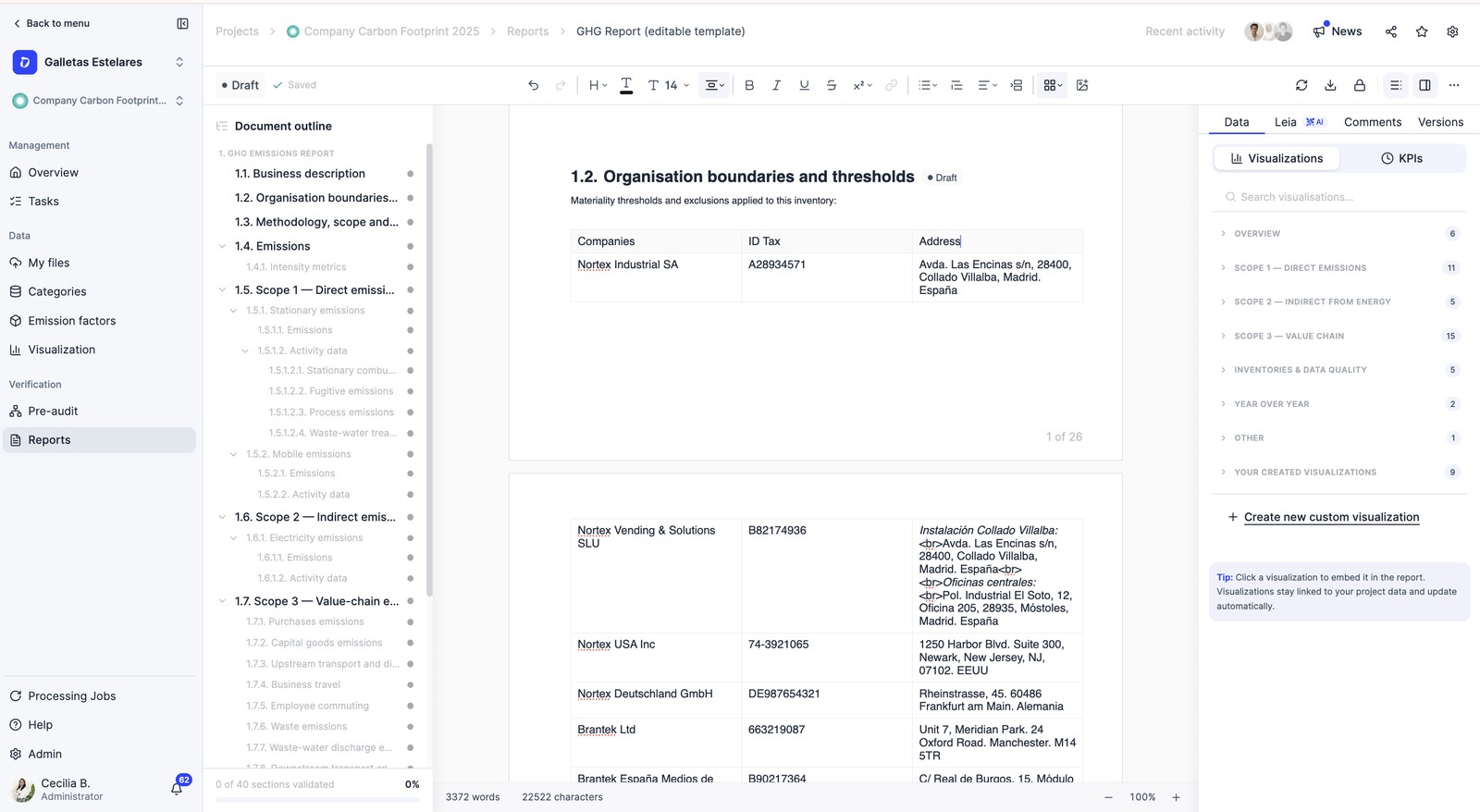
Task: Refresh the report data
Action: (1301, 85)
